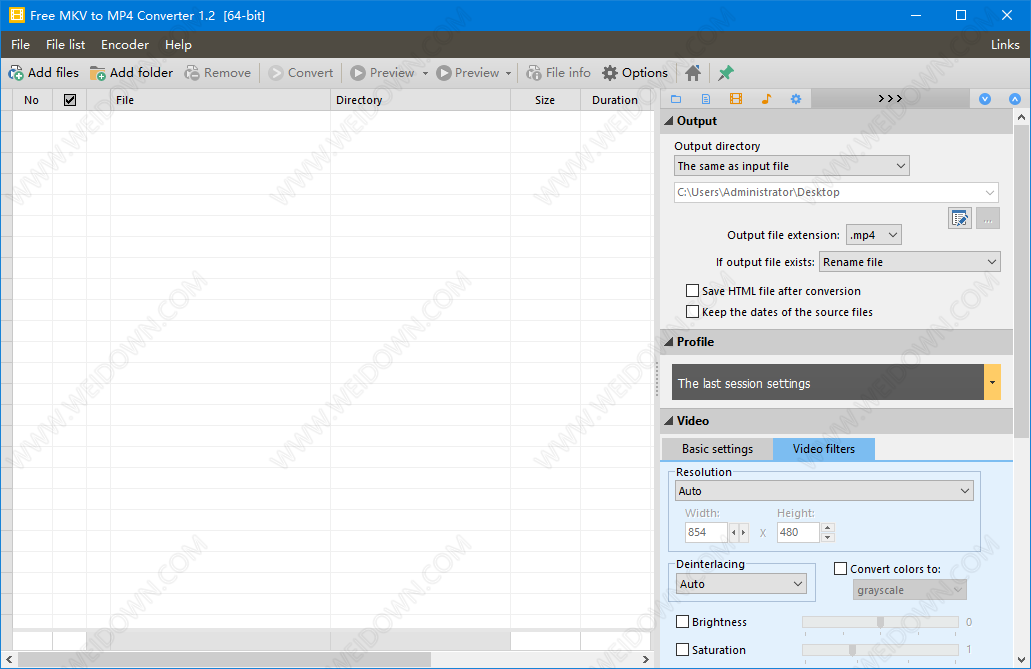Collapse the Profile section

(x=669, y=342)
